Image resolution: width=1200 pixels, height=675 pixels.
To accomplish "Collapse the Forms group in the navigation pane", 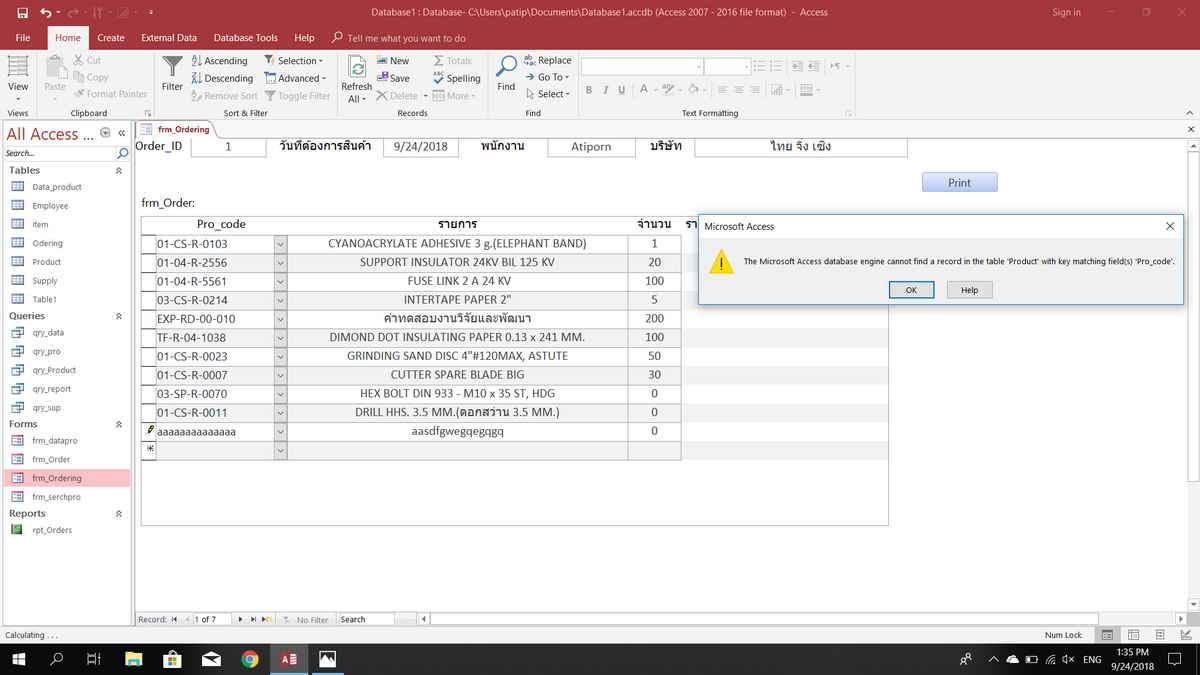I will [x=119, y=424].
